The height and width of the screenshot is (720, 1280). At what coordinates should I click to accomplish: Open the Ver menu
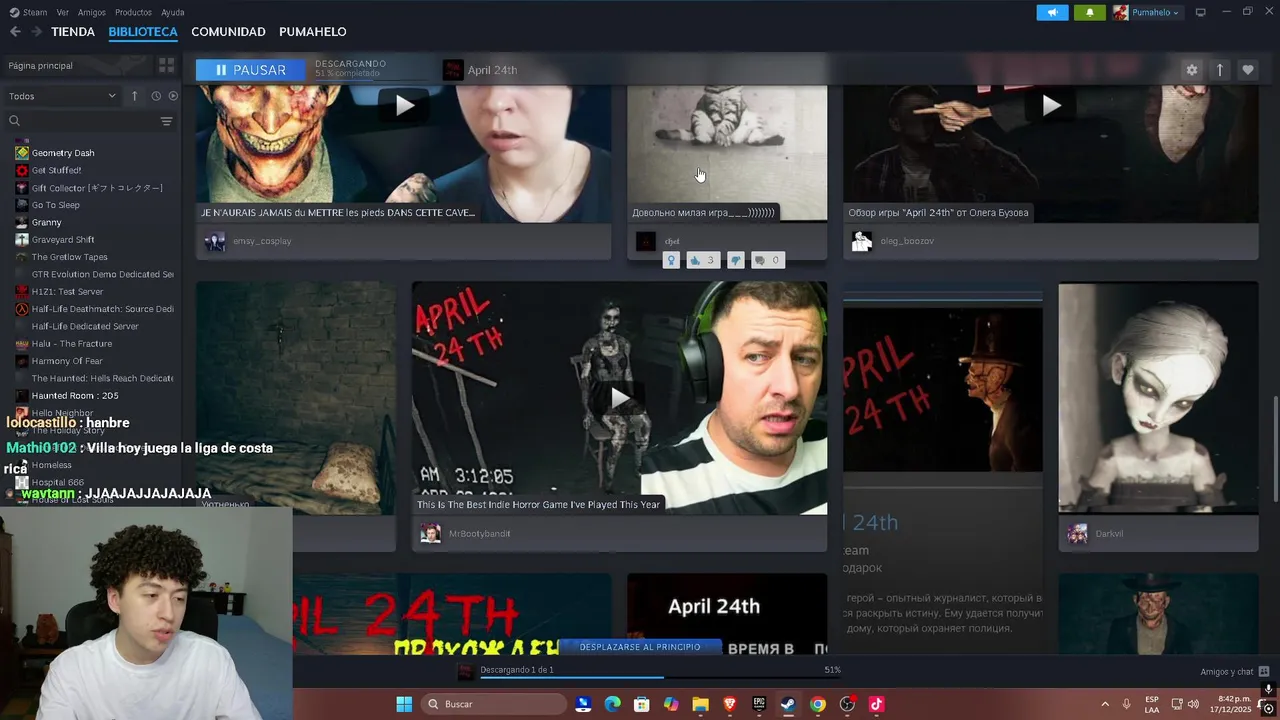[x=63, y=12]
